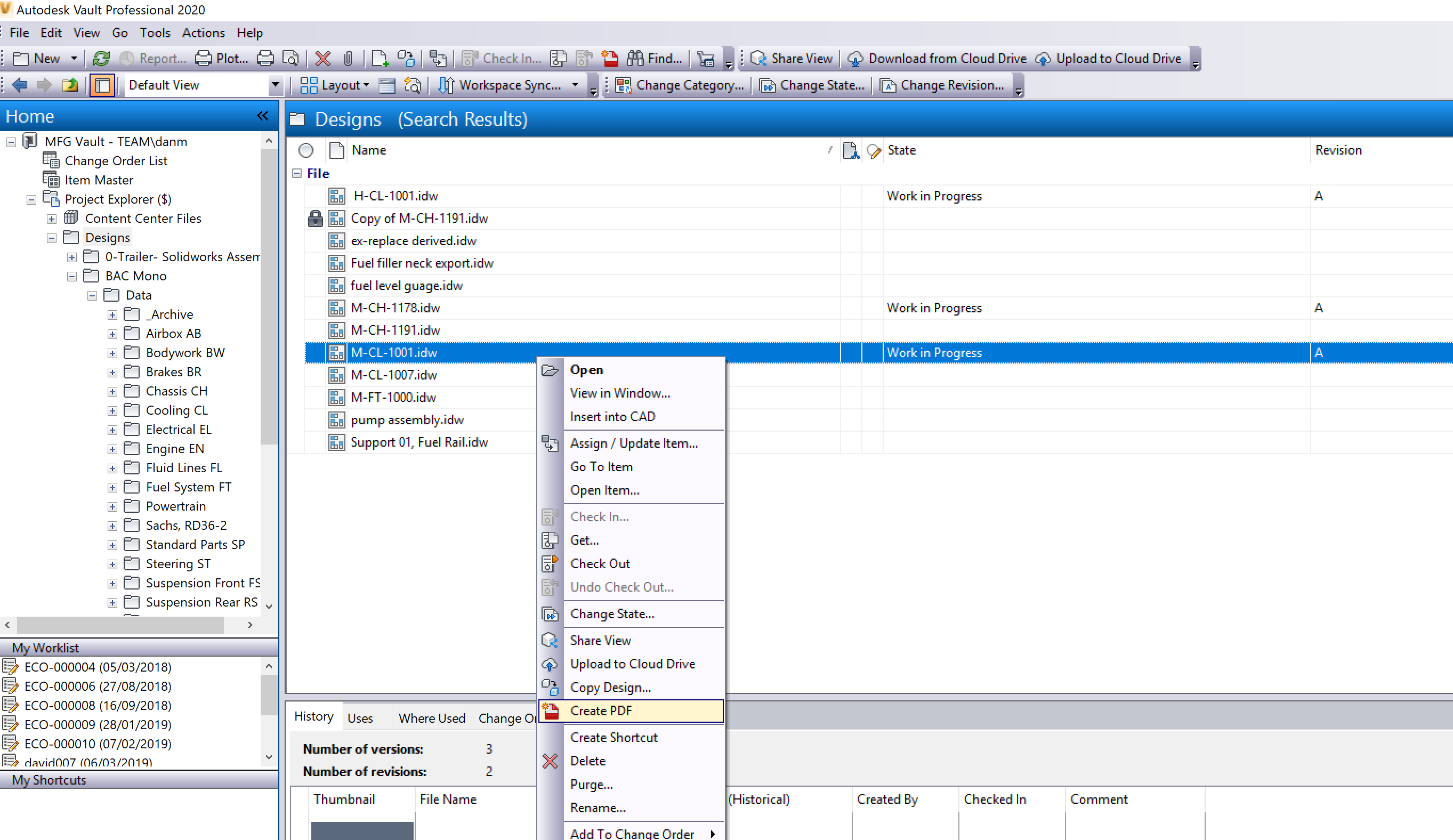Click the Share View toolbar icon
Screen dimensions: 1453x840
tap(792, 58)
